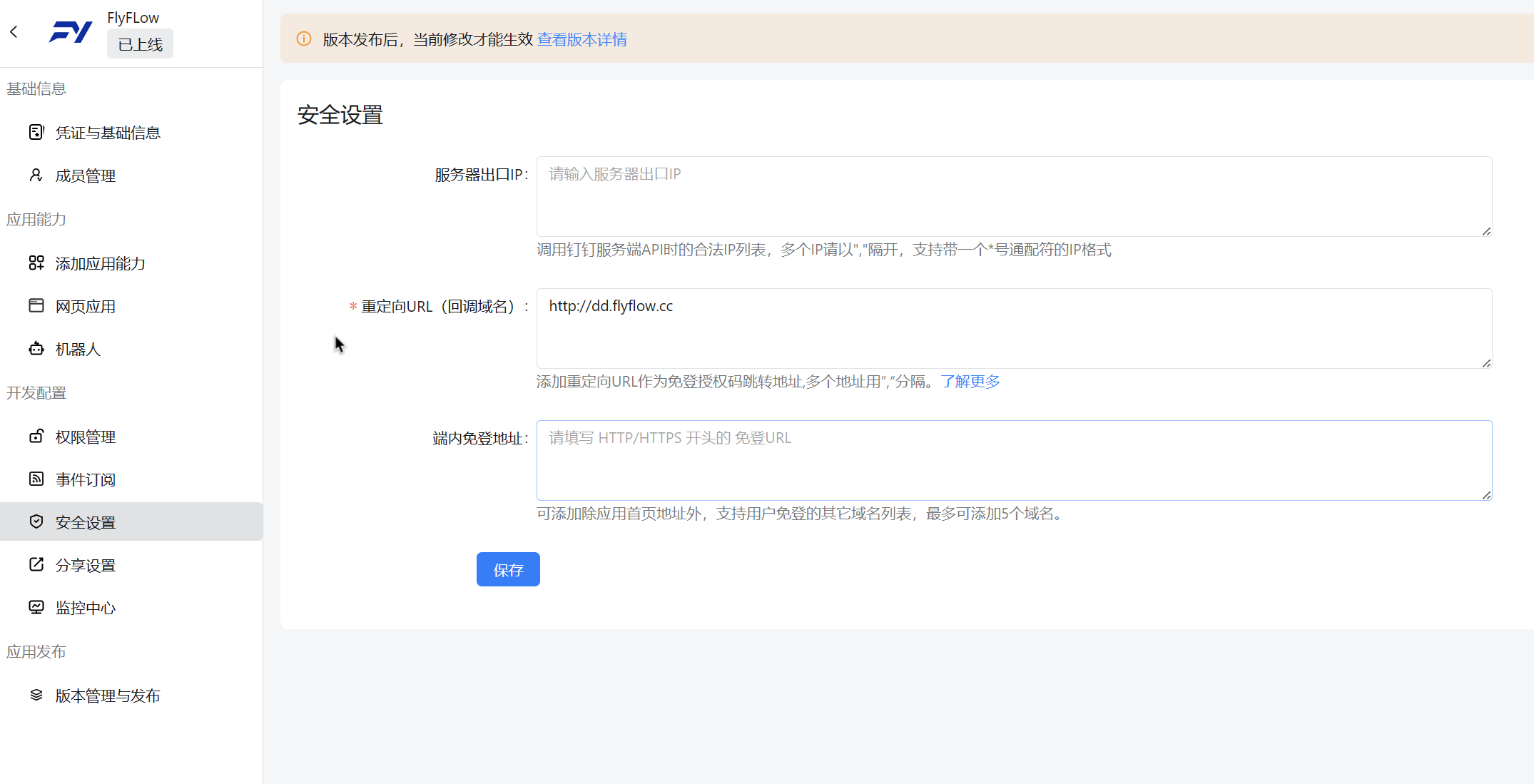Open 了解更多 link
This screenshot has height=784, width=1534.
pos(970,382)
